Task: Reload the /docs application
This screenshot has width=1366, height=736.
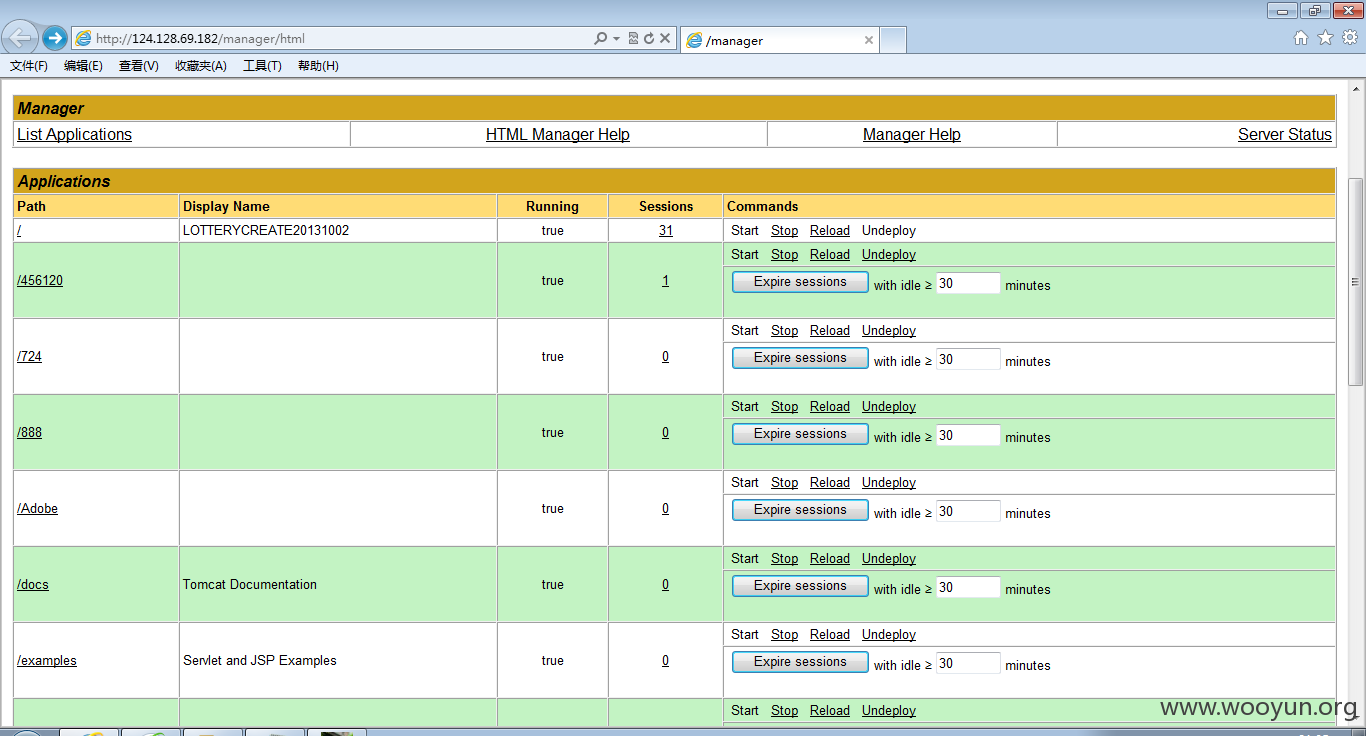Action: point(830,559)
